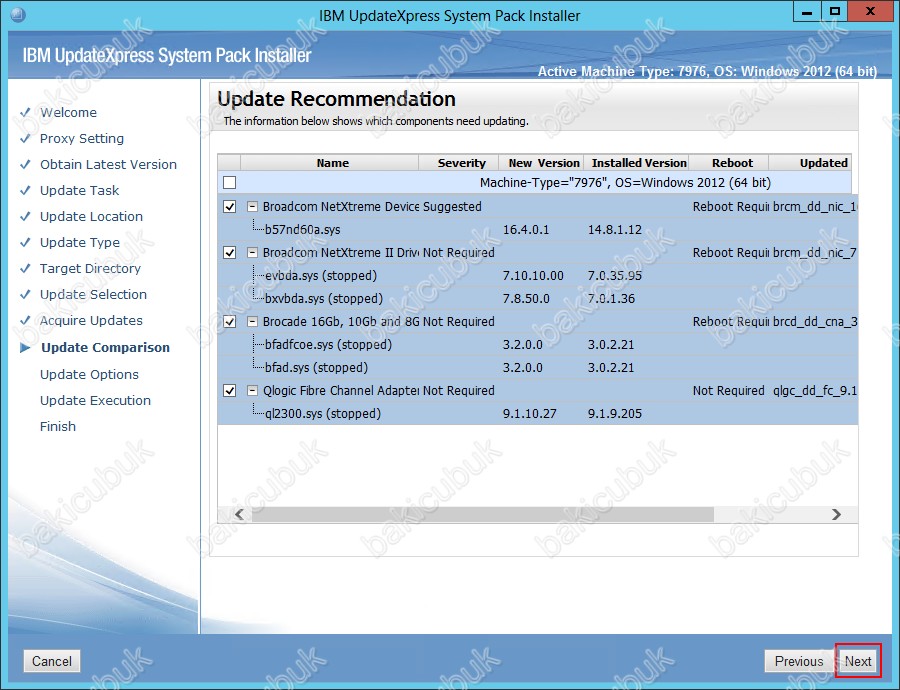This screenshot has width=900, height=690.
Task: Select the Acquire Updates step
Action: click(91, 320)
